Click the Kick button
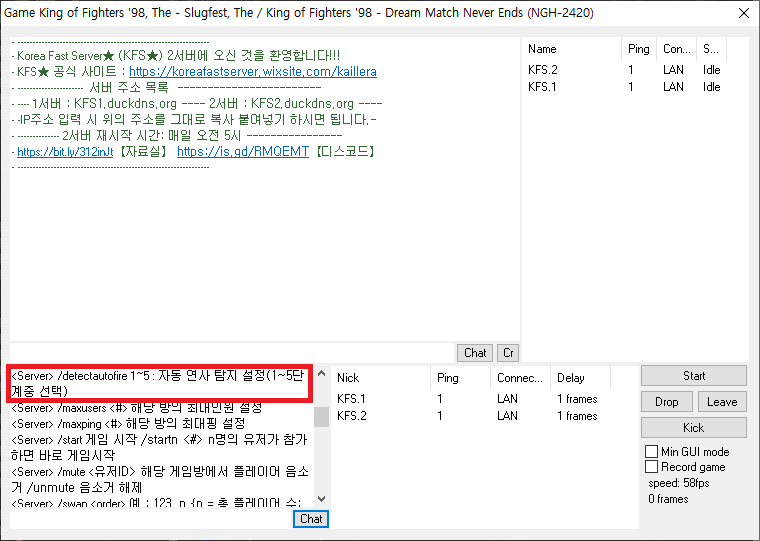 (x=694, y=428)
